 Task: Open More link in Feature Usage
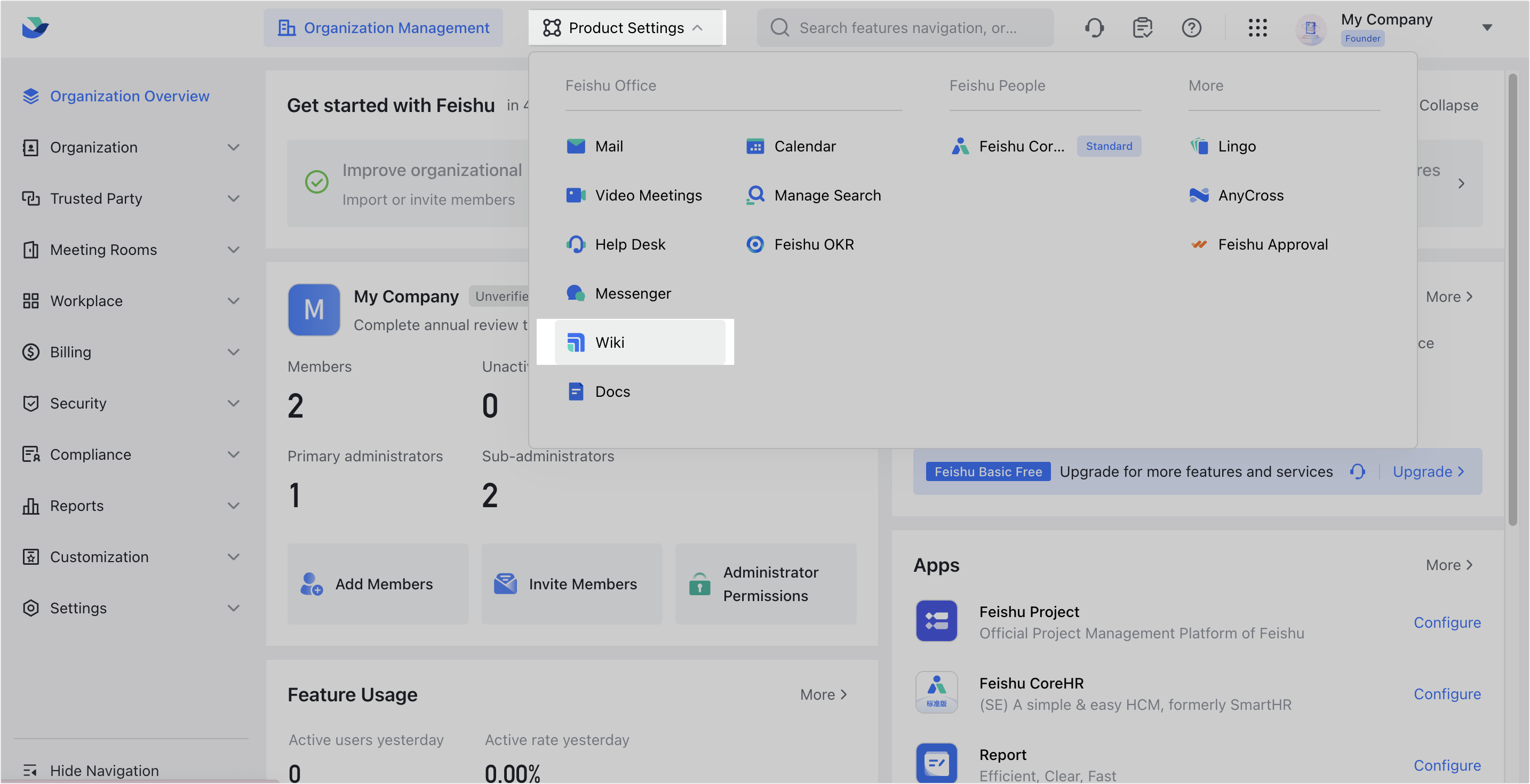point(824,694)
